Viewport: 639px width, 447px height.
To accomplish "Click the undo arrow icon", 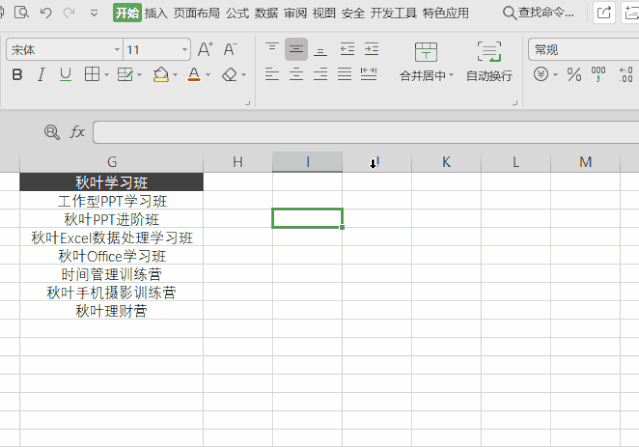I will [x=45, y=13].
